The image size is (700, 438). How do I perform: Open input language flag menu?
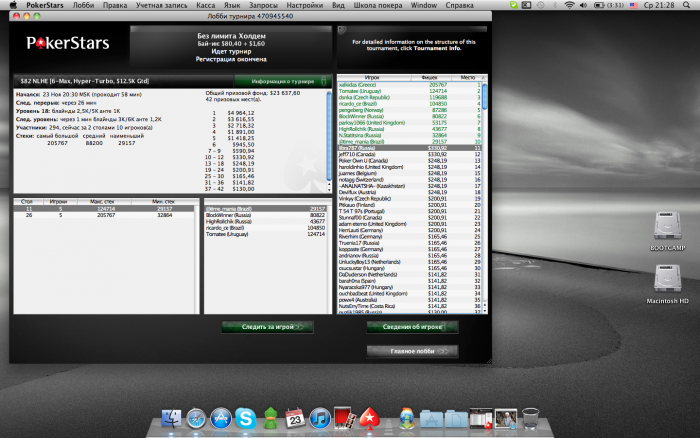633,5
